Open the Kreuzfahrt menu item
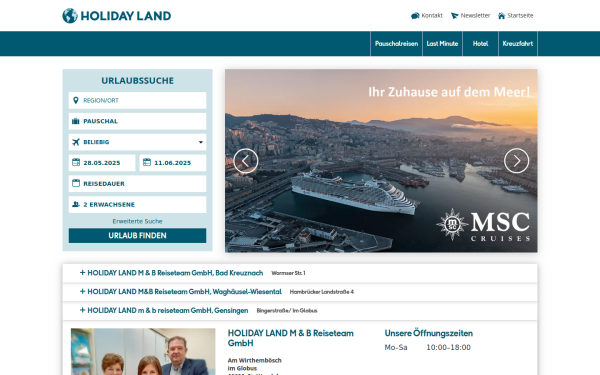 (518, 44)
